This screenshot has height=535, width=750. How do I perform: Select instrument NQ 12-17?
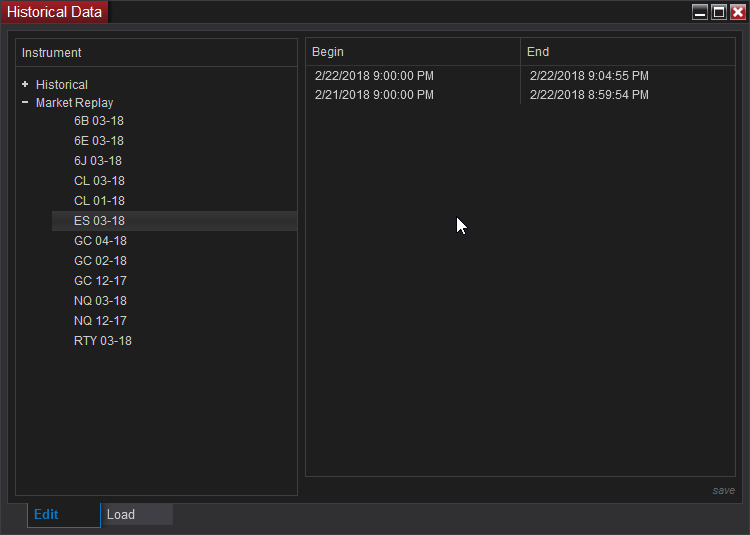(100, 321)
